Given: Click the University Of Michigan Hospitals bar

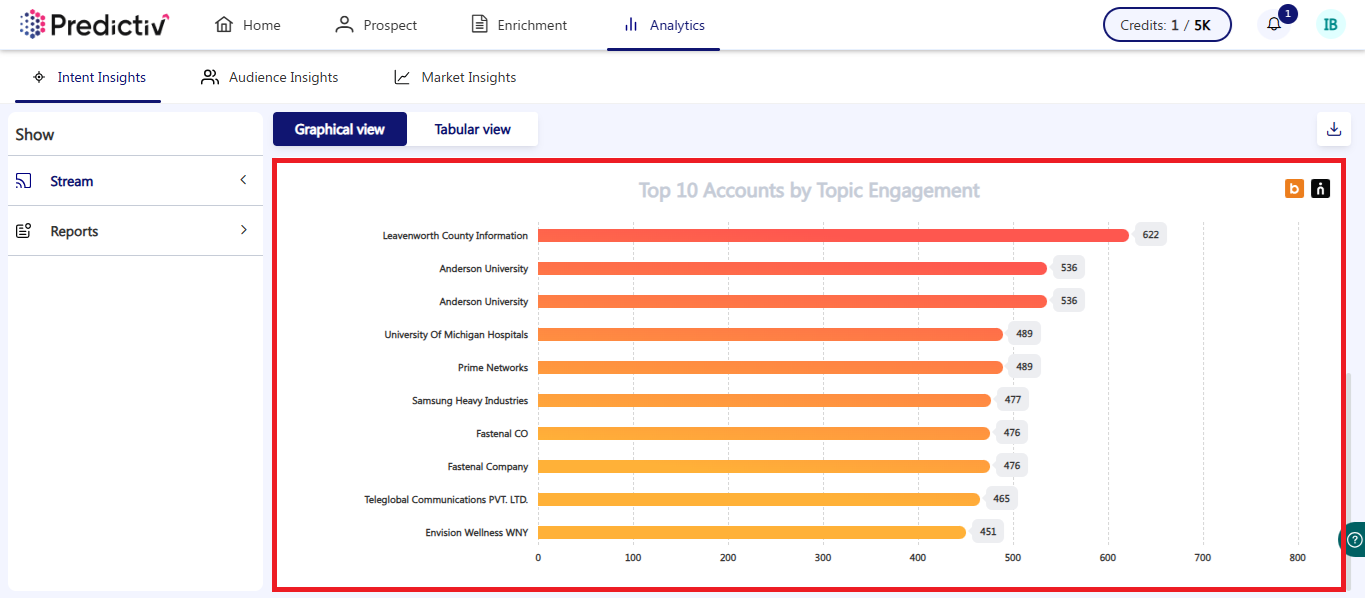Looking at the screenshot, I should point(770,334).
